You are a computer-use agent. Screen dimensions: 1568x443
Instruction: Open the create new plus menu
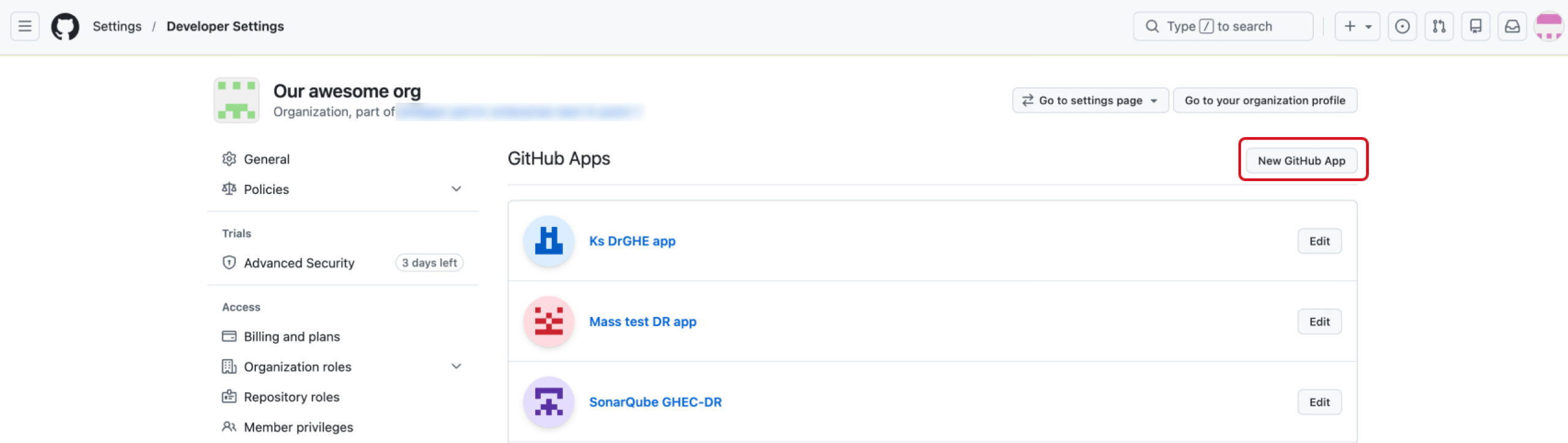[x=1357, y=26]
